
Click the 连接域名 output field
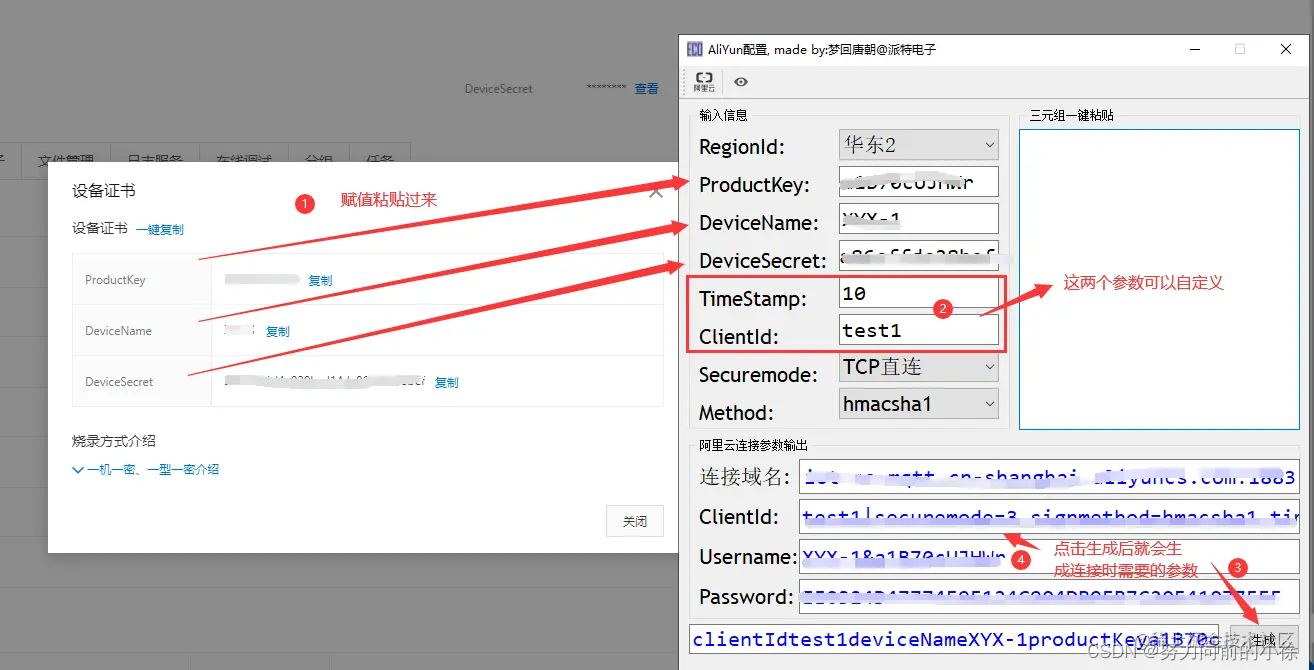coord(1048,477)
